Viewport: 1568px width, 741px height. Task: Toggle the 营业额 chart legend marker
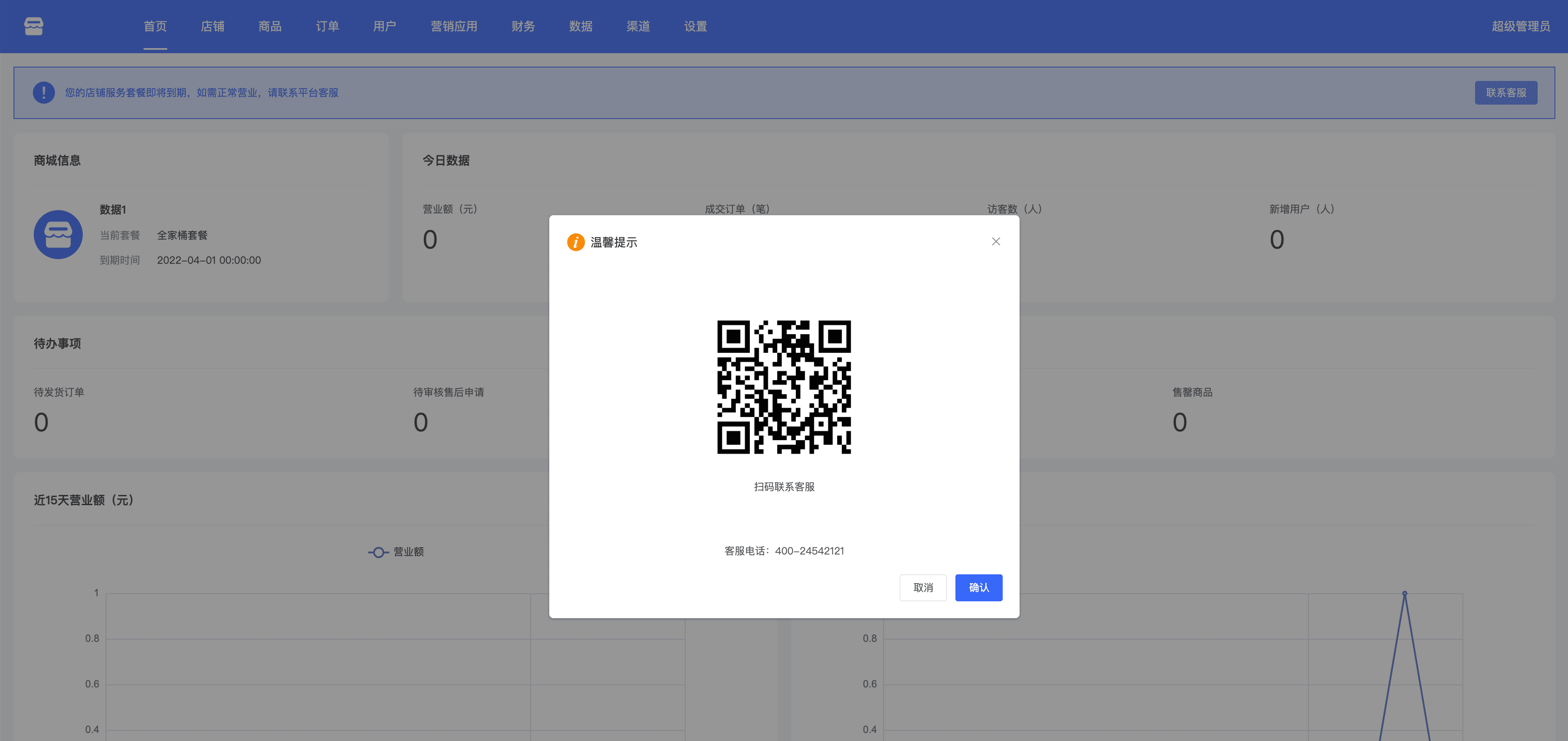click(379, 552)
